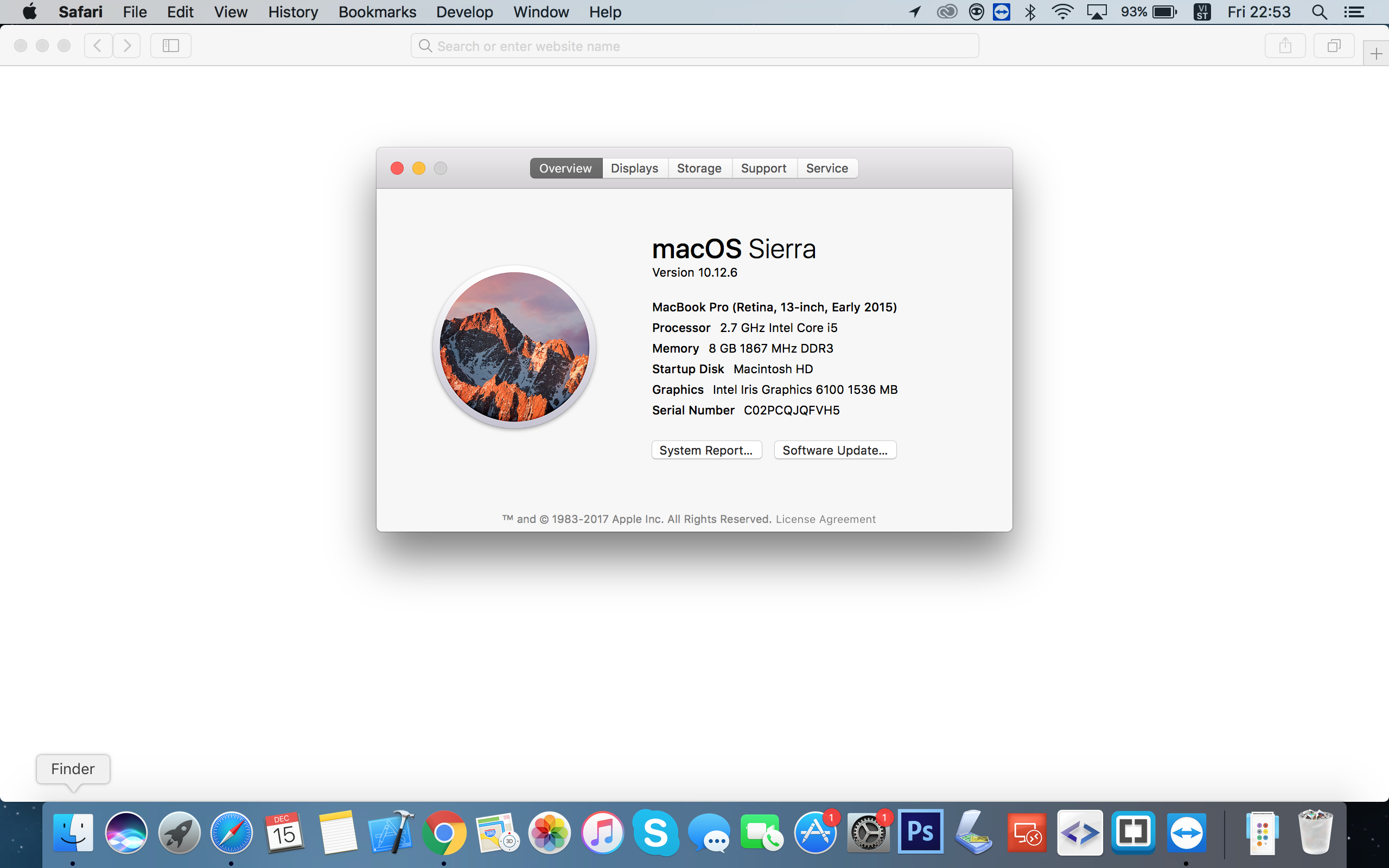Viewport: 1389px width, 868px height.
Task: Open a new tab with the plus button
Action: [1376, 54]
